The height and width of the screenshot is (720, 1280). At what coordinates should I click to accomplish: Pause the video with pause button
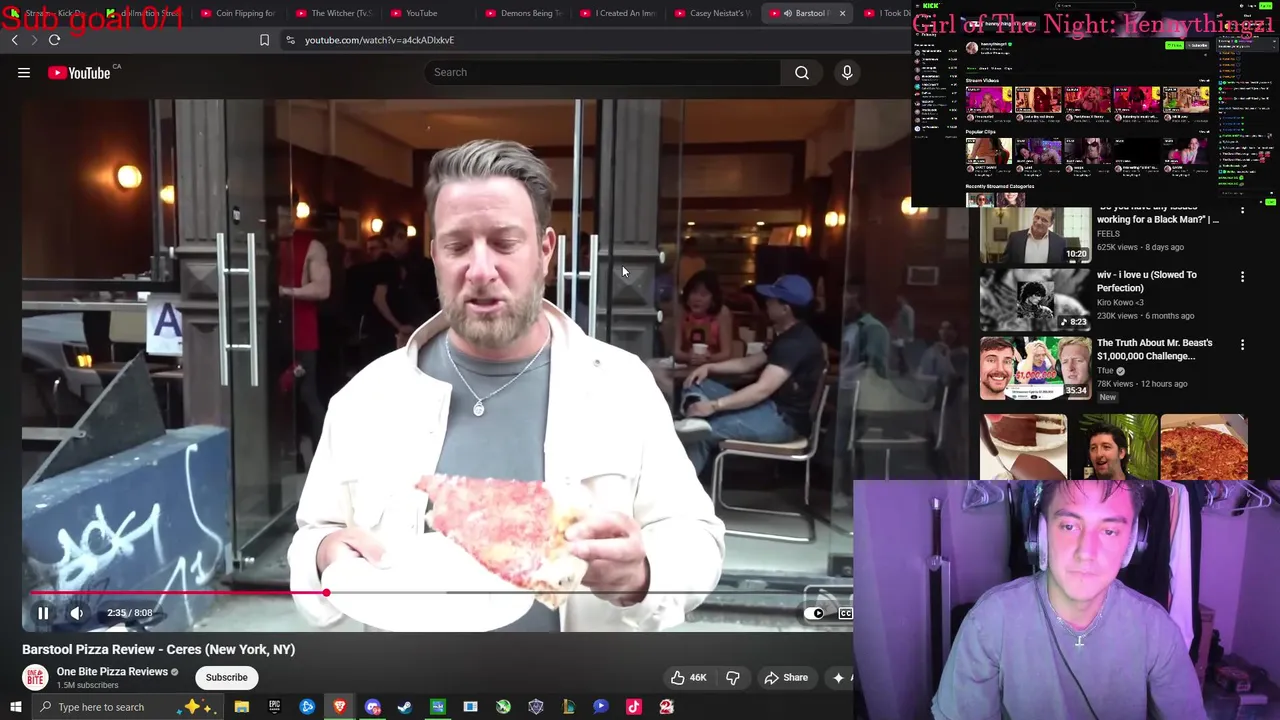(x=43, y=613)
